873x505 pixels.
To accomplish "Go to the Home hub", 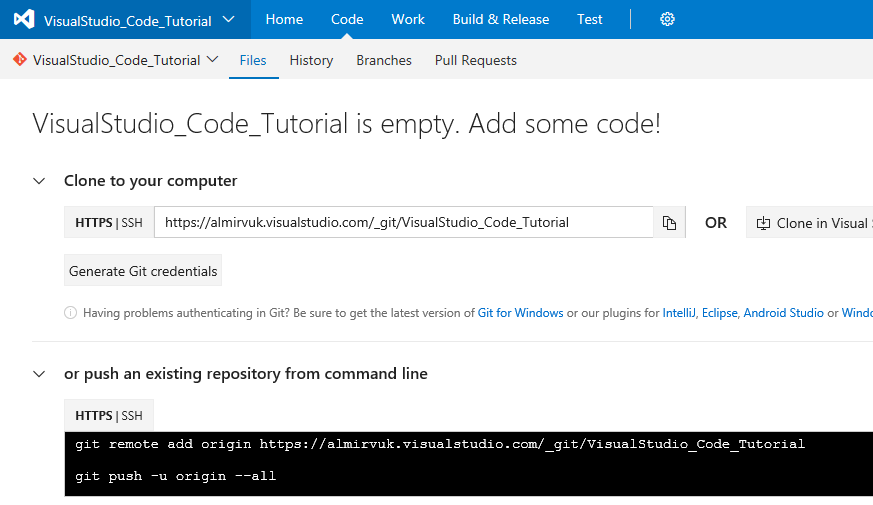I will [284, 19].
